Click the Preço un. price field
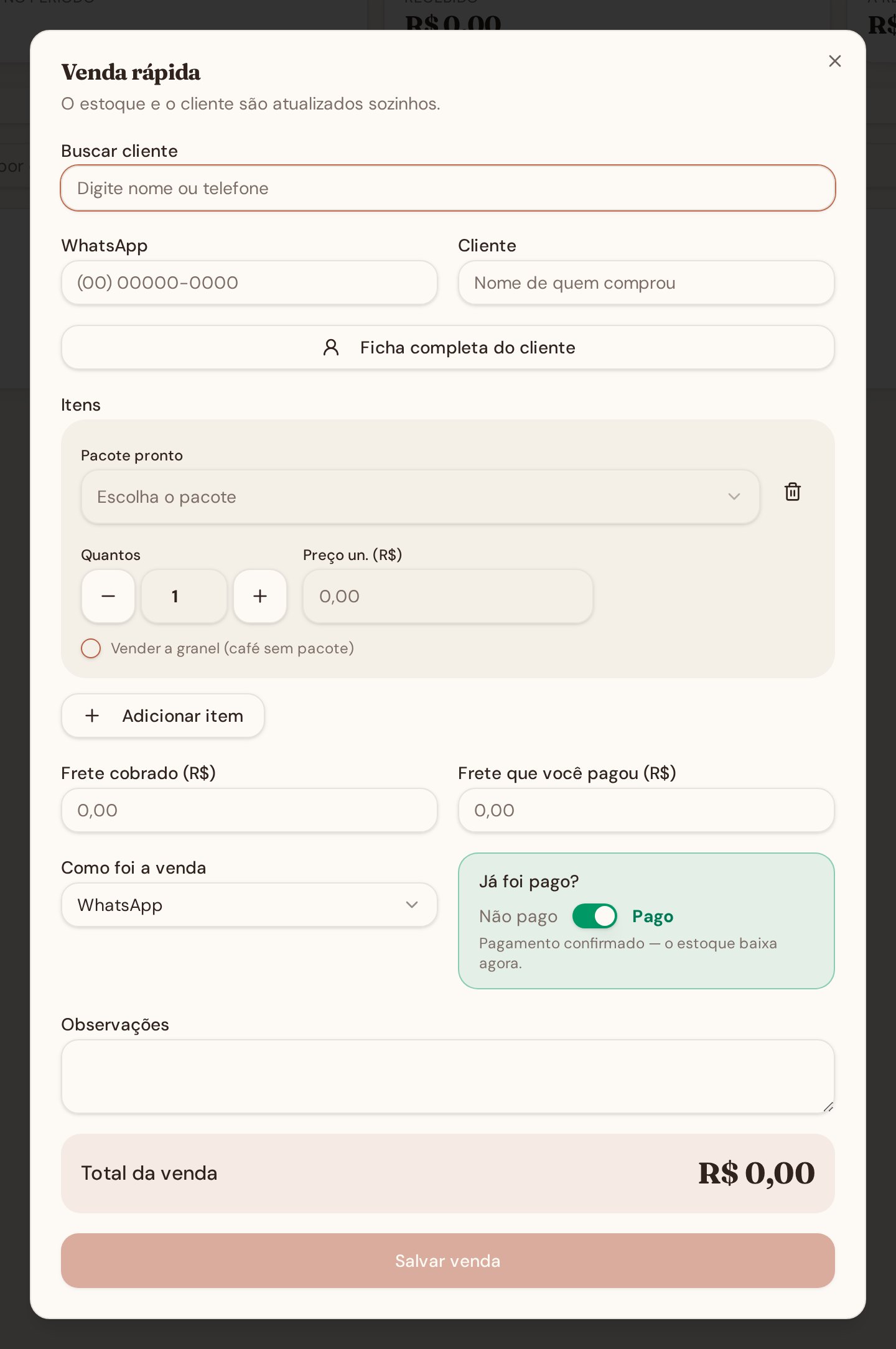This screenshot has width=896, height=1349. [x=448, y=596]
